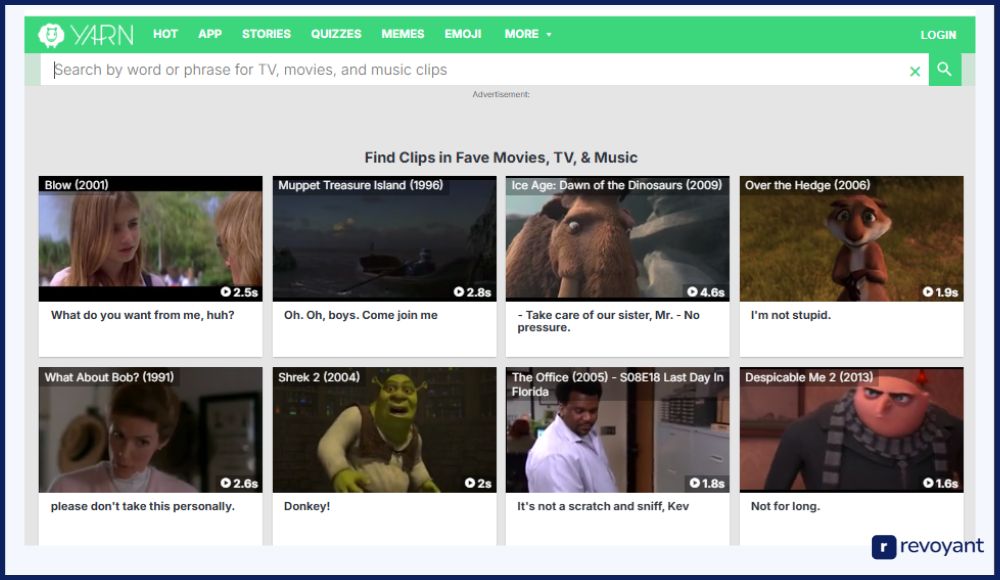Click the quote "Not for long."
Image resolution: width=1000 pixels, height=580 pixels.
[x=786, y=506]
